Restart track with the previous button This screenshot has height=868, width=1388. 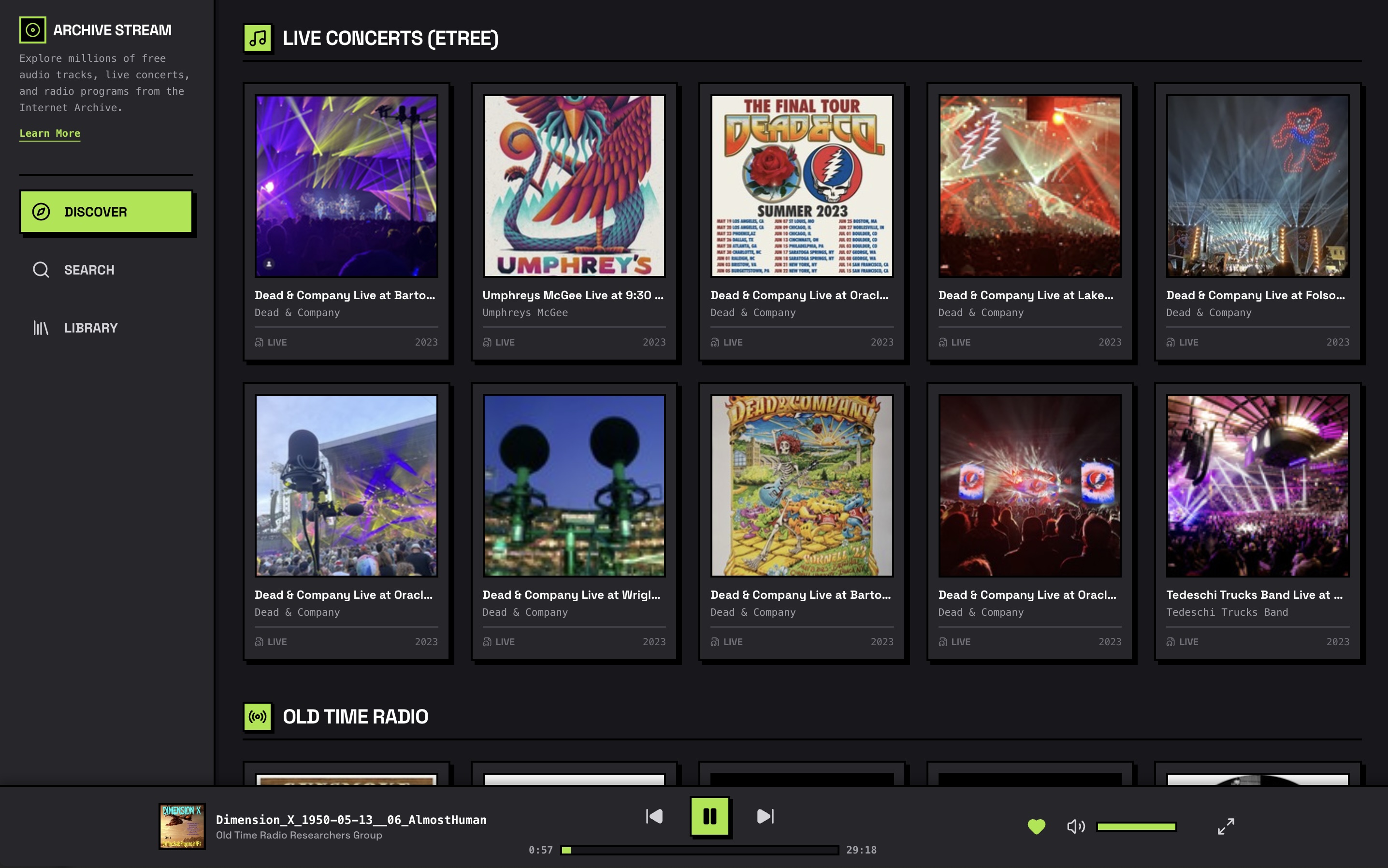click(655, 816)
